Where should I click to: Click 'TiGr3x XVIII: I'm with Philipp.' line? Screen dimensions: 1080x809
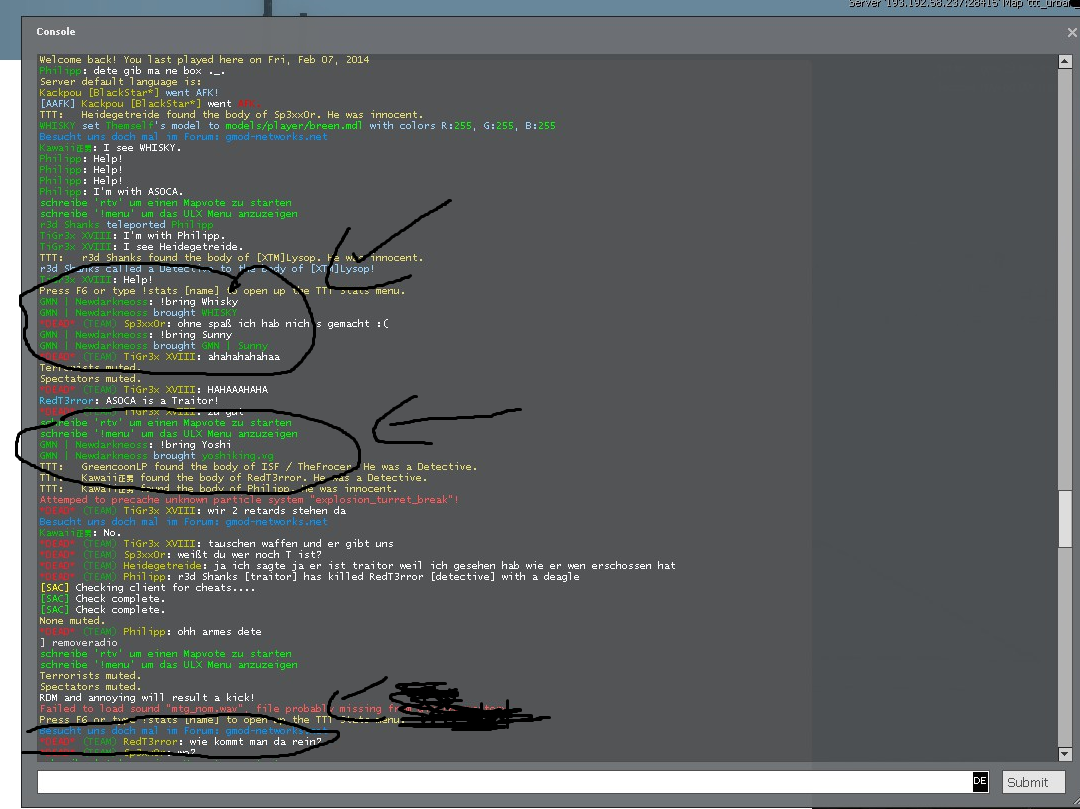[132, 236]
